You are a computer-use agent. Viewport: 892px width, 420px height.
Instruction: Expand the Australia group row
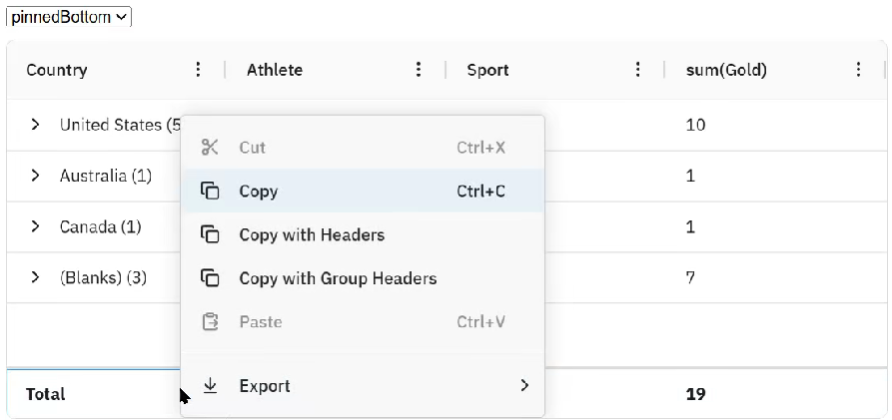point(35,176)
